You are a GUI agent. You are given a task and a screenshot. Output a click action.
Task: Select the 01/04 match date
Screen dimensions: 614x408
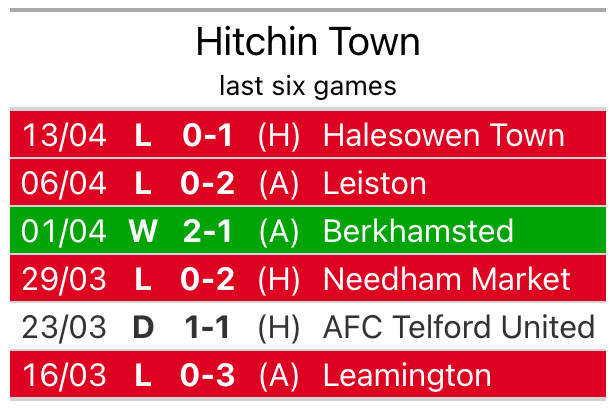pyautogui.click(x=64, y=231)
